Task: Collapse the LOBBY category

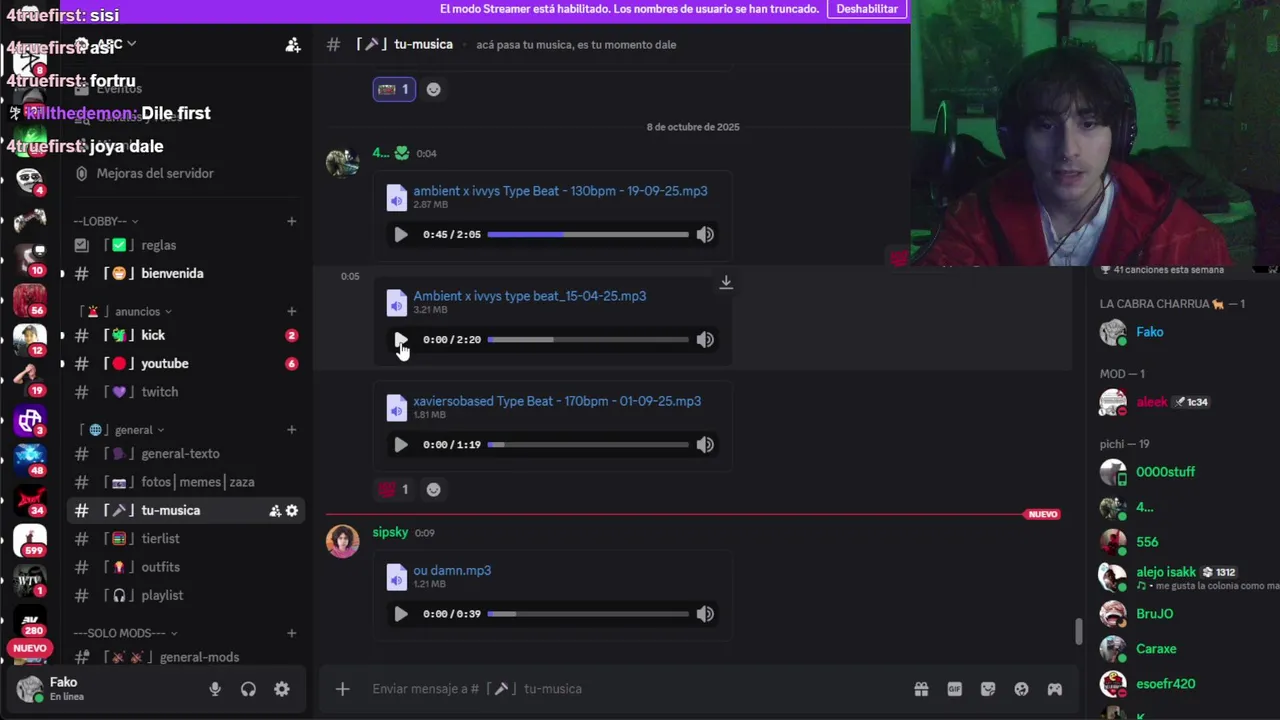Action: (x=105, y=221)
